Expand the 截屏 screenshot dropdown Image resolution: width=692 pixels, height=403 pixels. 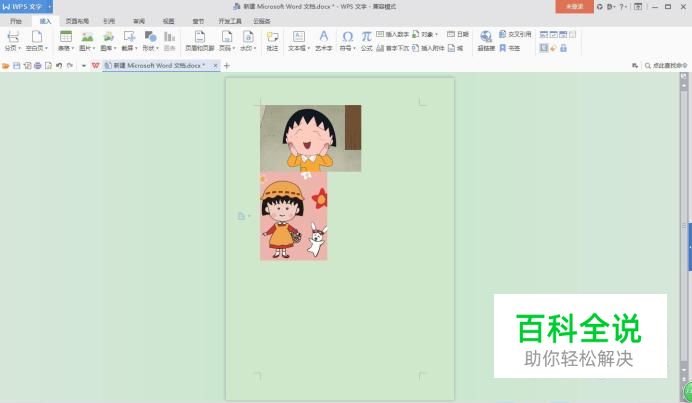(136, 49)
